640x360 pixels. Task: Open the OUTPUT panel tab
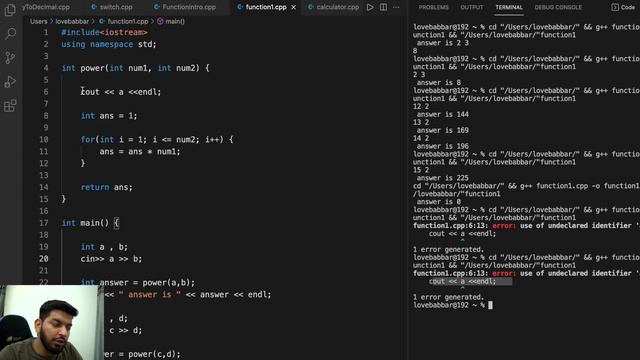pos(471,7)
